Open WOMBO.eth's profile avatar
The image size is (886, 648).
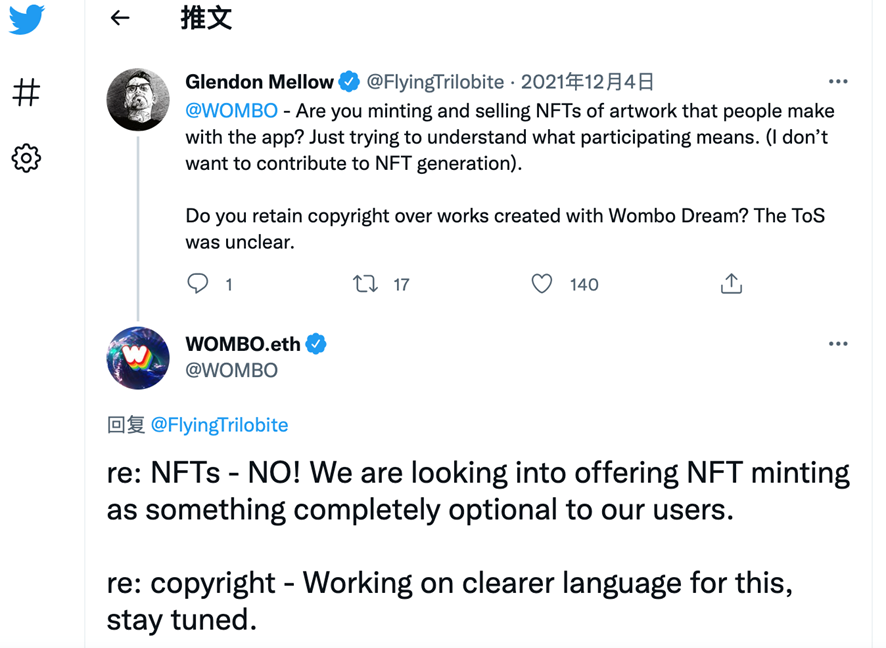click(138, 357)
